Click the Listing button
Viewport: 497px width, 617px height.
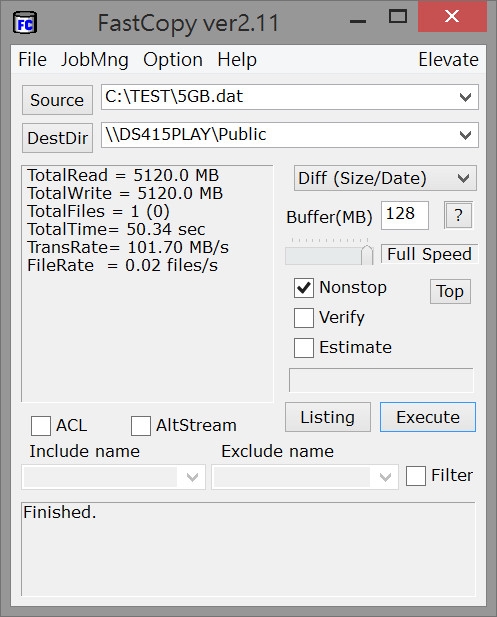[328, 417]
